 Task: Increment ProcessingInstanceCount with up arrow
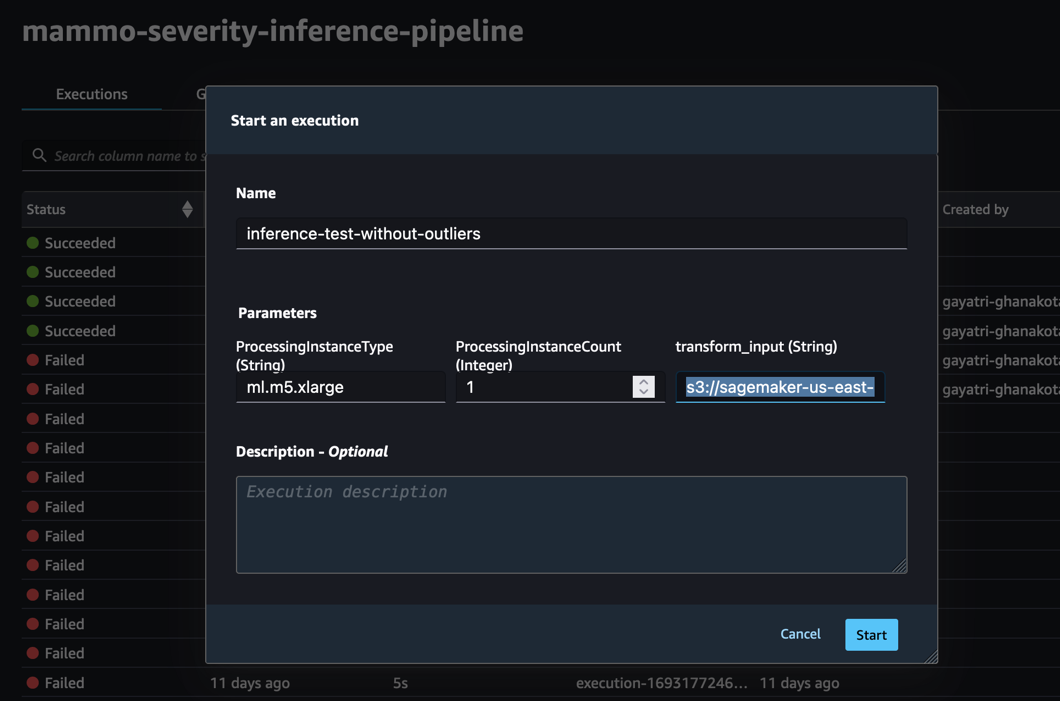point(644,381)
